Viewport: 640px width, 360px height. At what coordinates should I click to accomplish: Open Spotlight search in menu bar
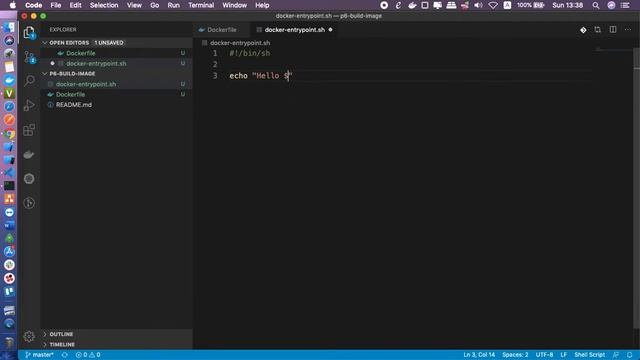point(596,5)
